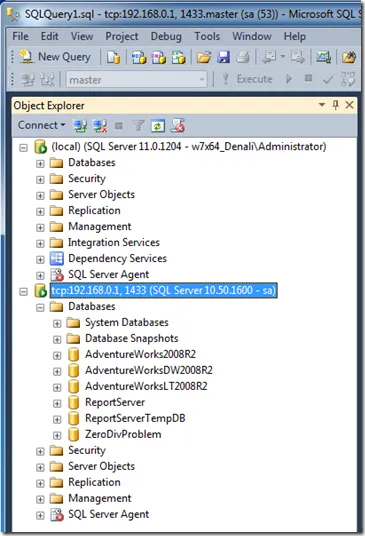Click the Object Explorer window position arrow
The height and width of the screenshot is (536, 365).
322,105
